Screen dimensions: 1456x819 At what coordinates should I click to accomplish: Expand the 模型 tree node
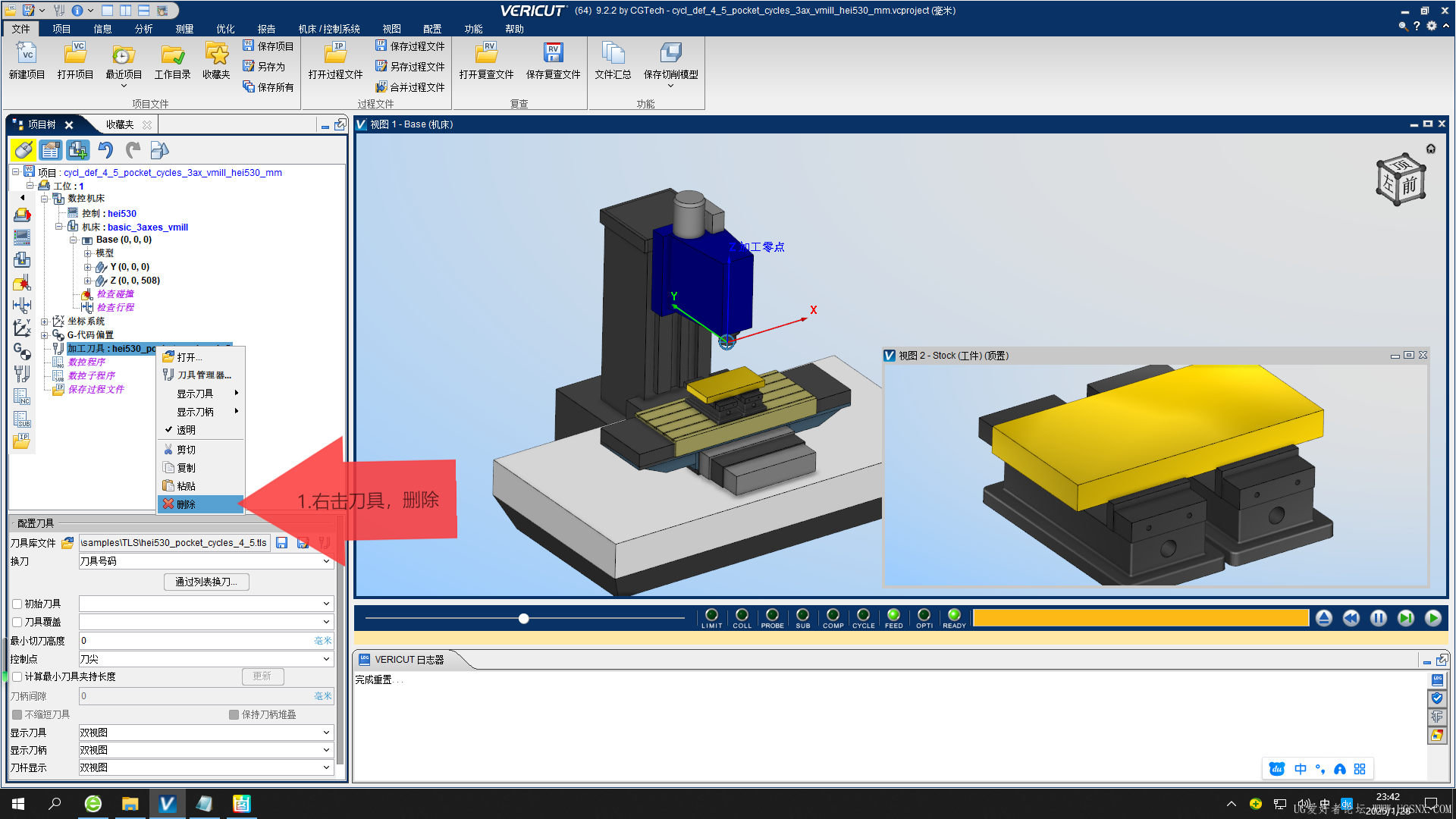pyautogui.click(x=87, y=253)
